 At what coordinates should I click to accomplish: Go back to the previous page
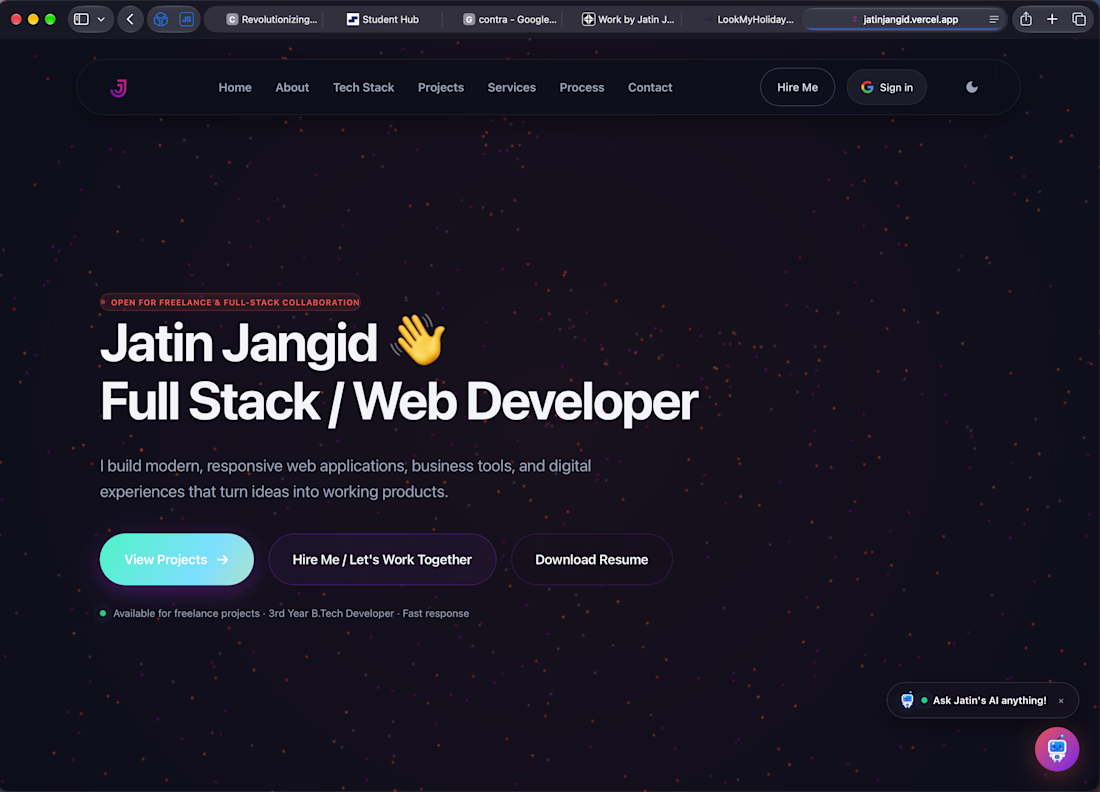pyautogui.click(x=130, y=19)
